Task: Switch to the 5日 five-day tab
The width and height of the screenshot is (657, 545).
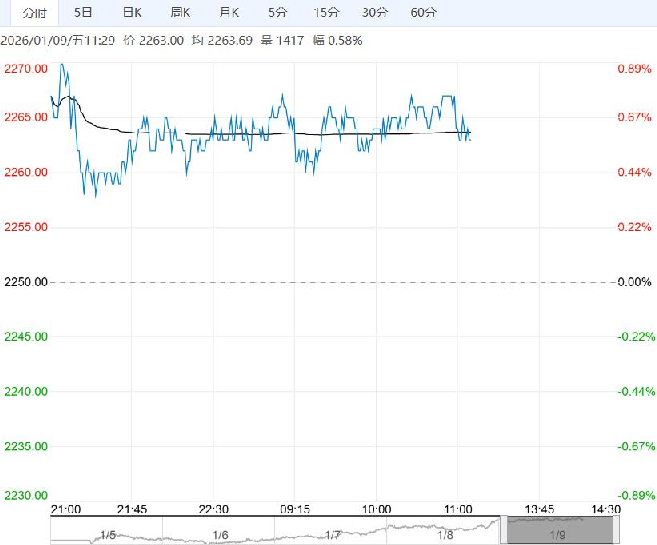Action: click(83, 13)
